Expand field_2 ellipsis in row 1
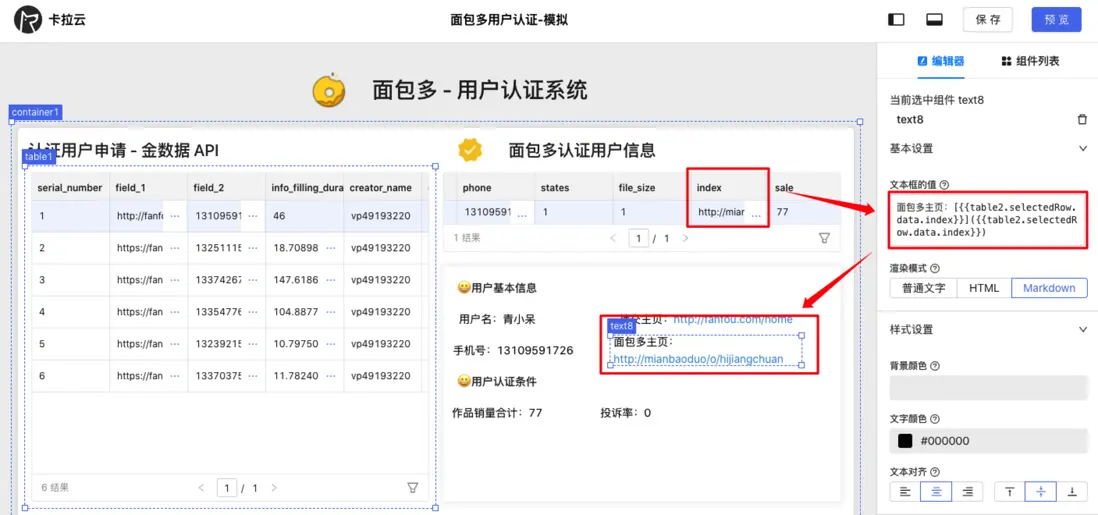1098x515 pixels. pos(253,217)
